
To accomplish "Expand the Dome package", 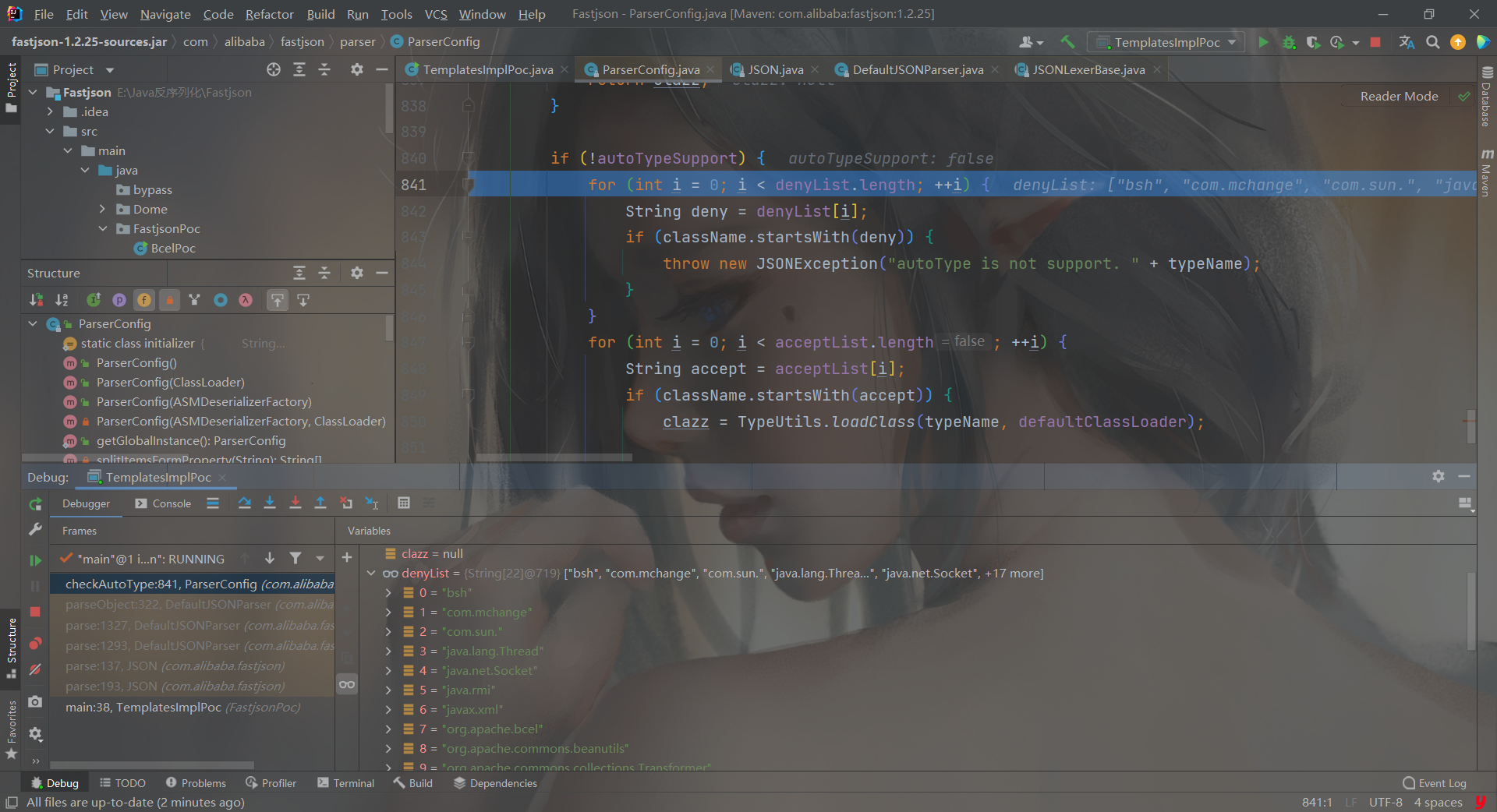I will click(102, 210).
